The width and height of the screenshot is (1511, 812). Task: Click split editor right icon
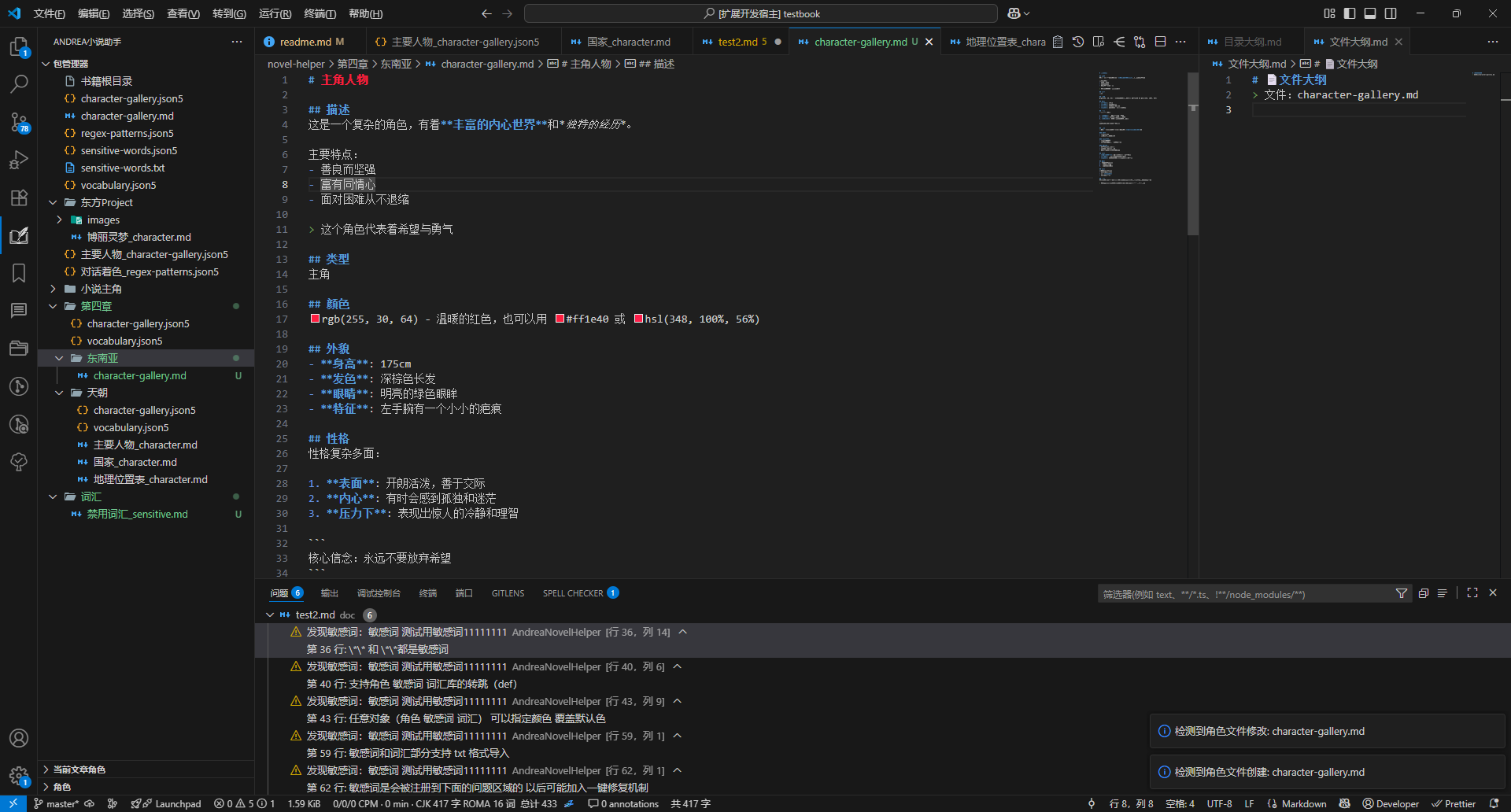pos(1160,42)
